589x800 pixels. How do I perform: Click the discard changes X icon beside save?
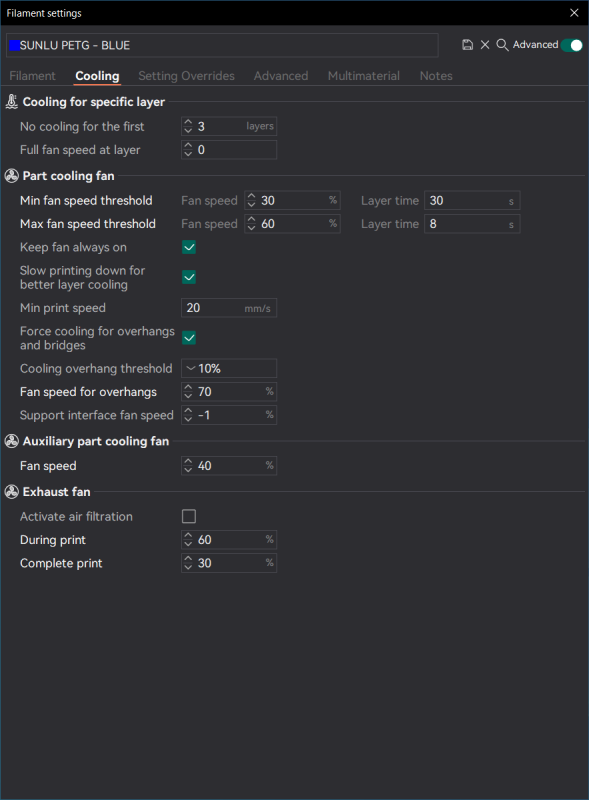tap(485, 45)
